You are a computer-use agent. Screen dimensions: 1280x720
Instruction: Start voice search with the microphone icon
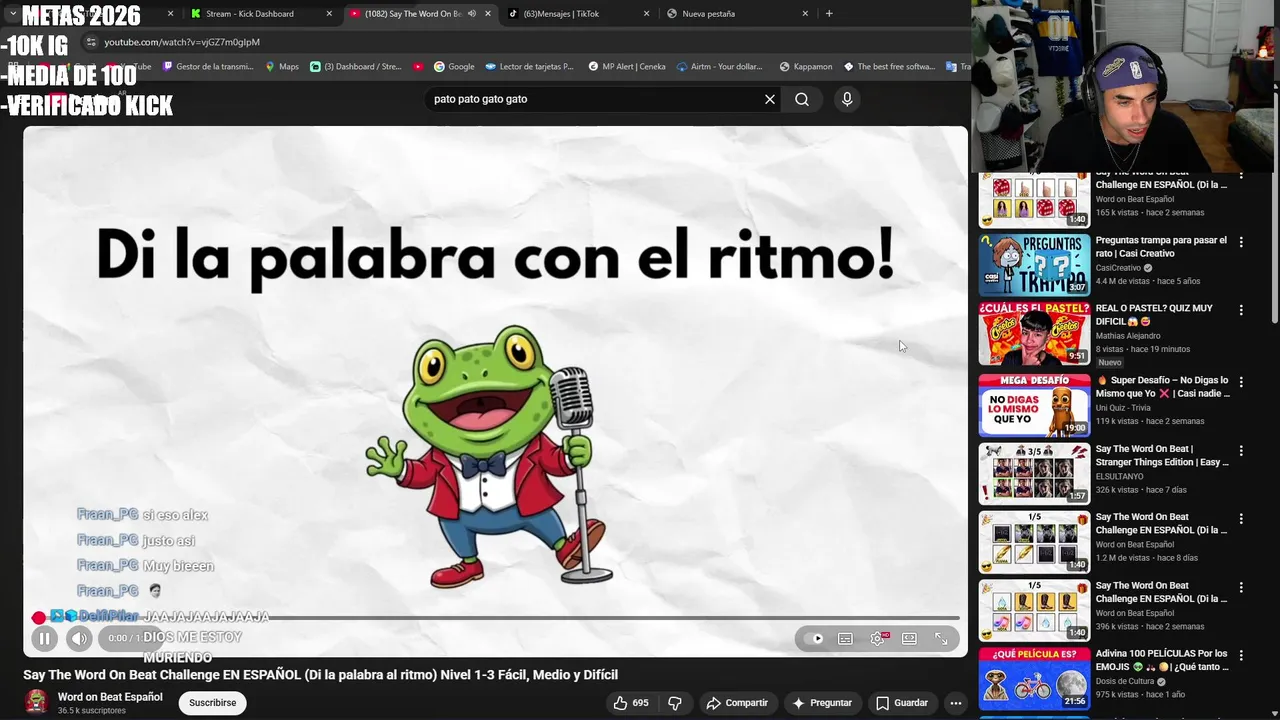point(847,99)
